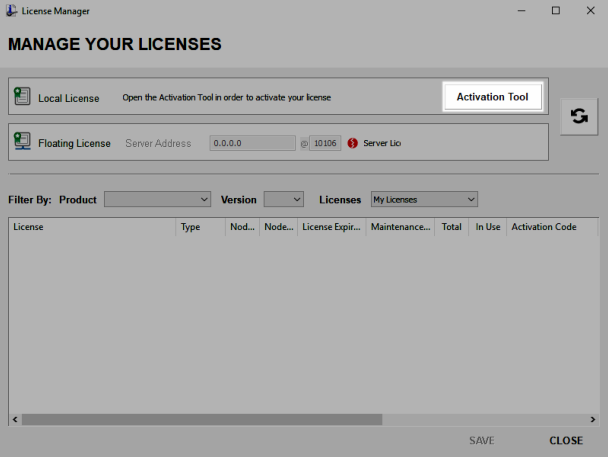Image resolution: width=608 pixels, height=457 pixels.
Task: Click the Server Lic status text
Action: coord(382,143)
